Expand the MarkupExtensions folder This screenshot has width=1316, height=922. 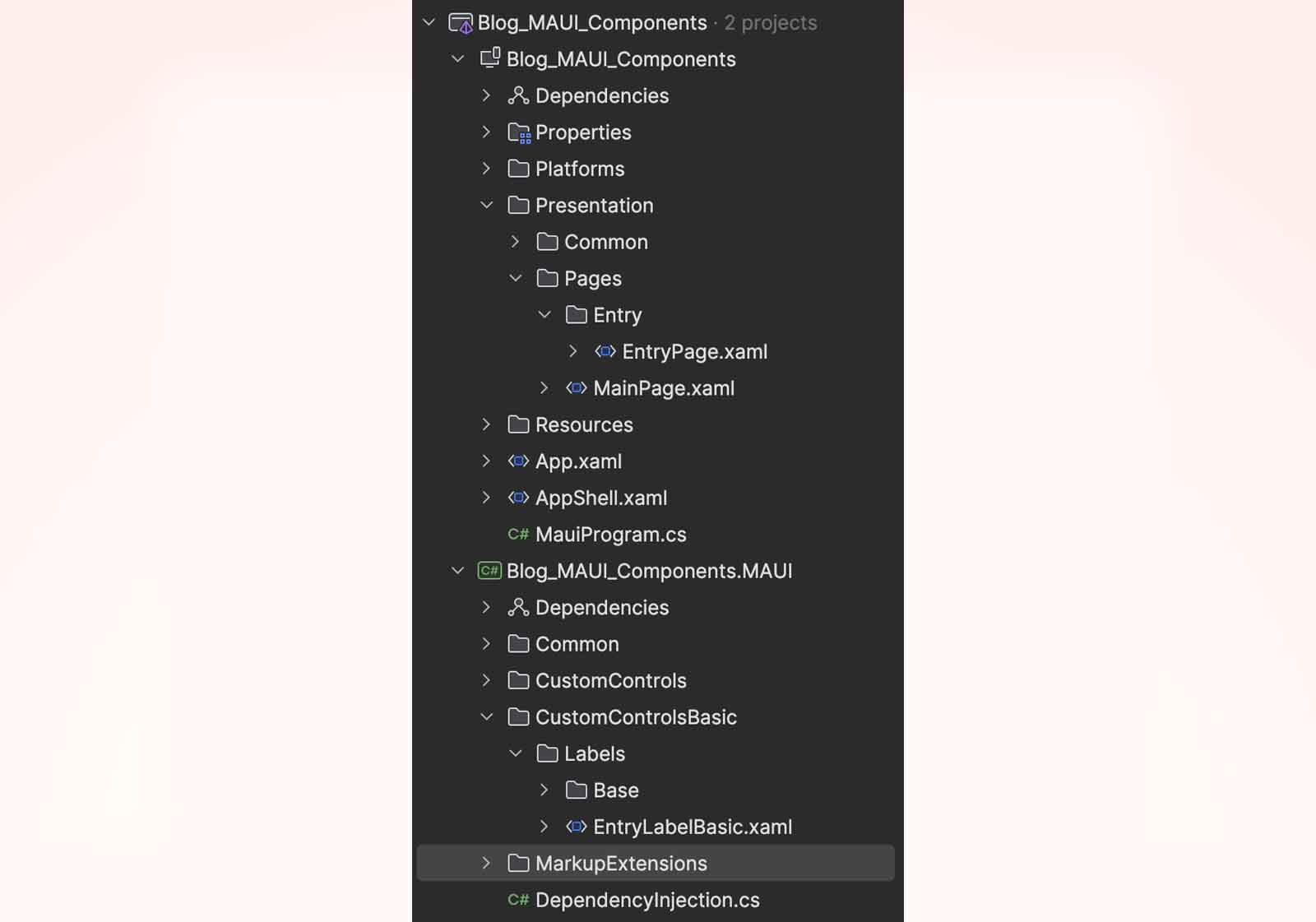point(487,864)
